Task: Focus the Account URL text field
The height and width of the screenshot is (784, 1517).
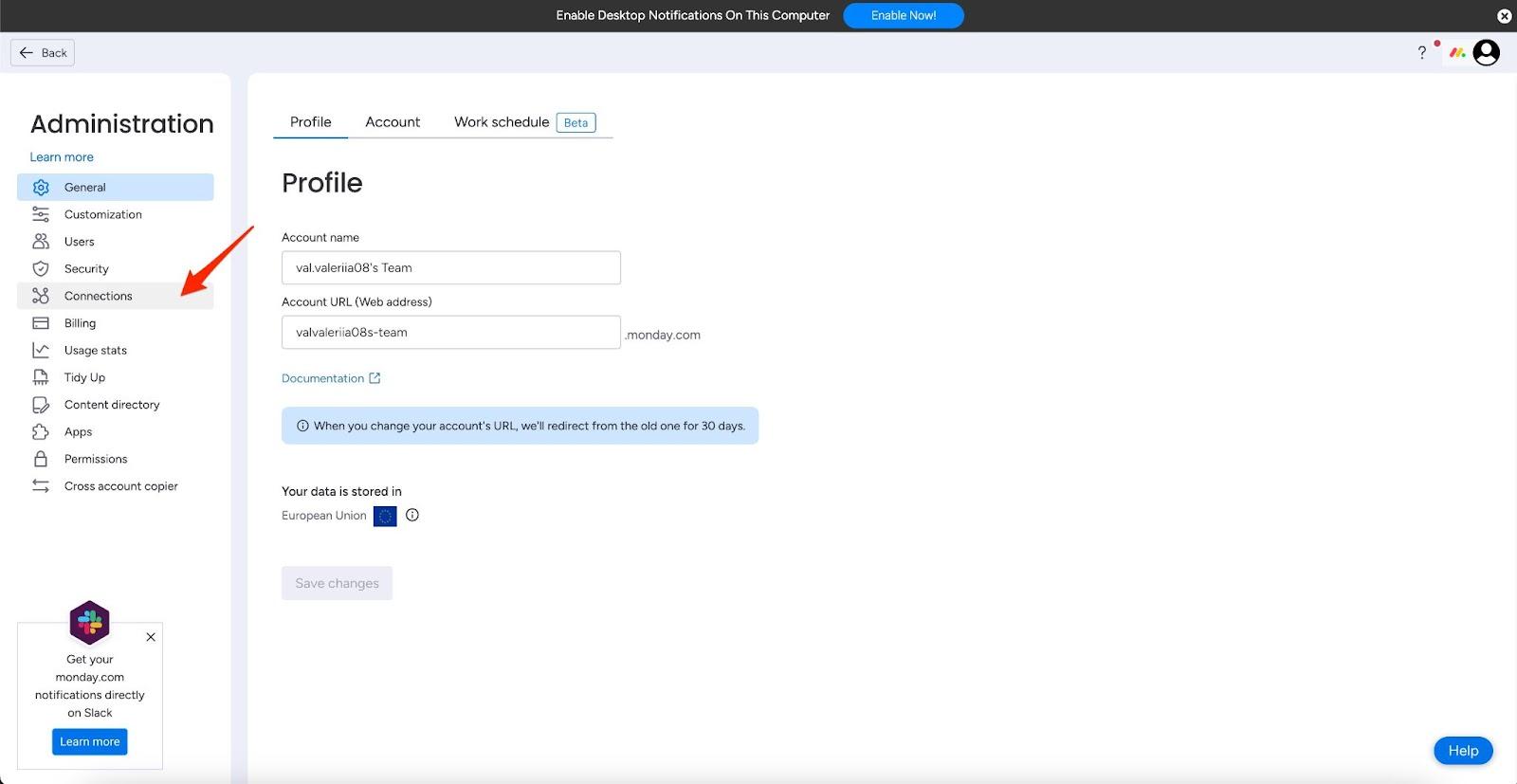Action: point(450,333)
